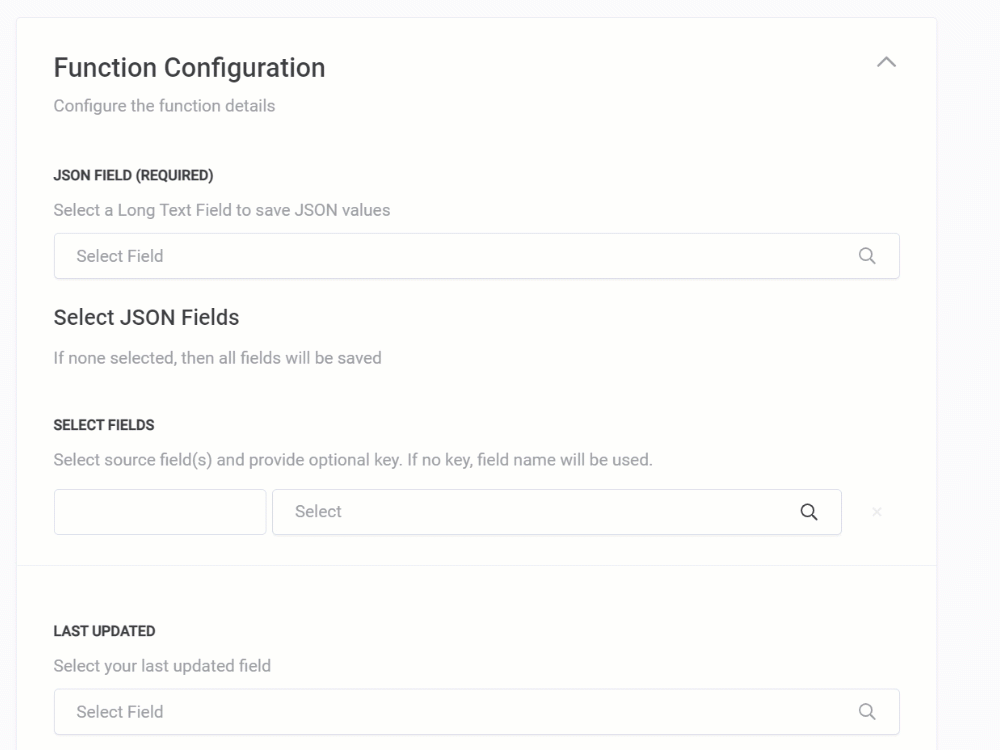The image size is (1000, 750).
Task: Remove the select fields row with X icon
Action: pyautogui.click(x=877, y=512)
